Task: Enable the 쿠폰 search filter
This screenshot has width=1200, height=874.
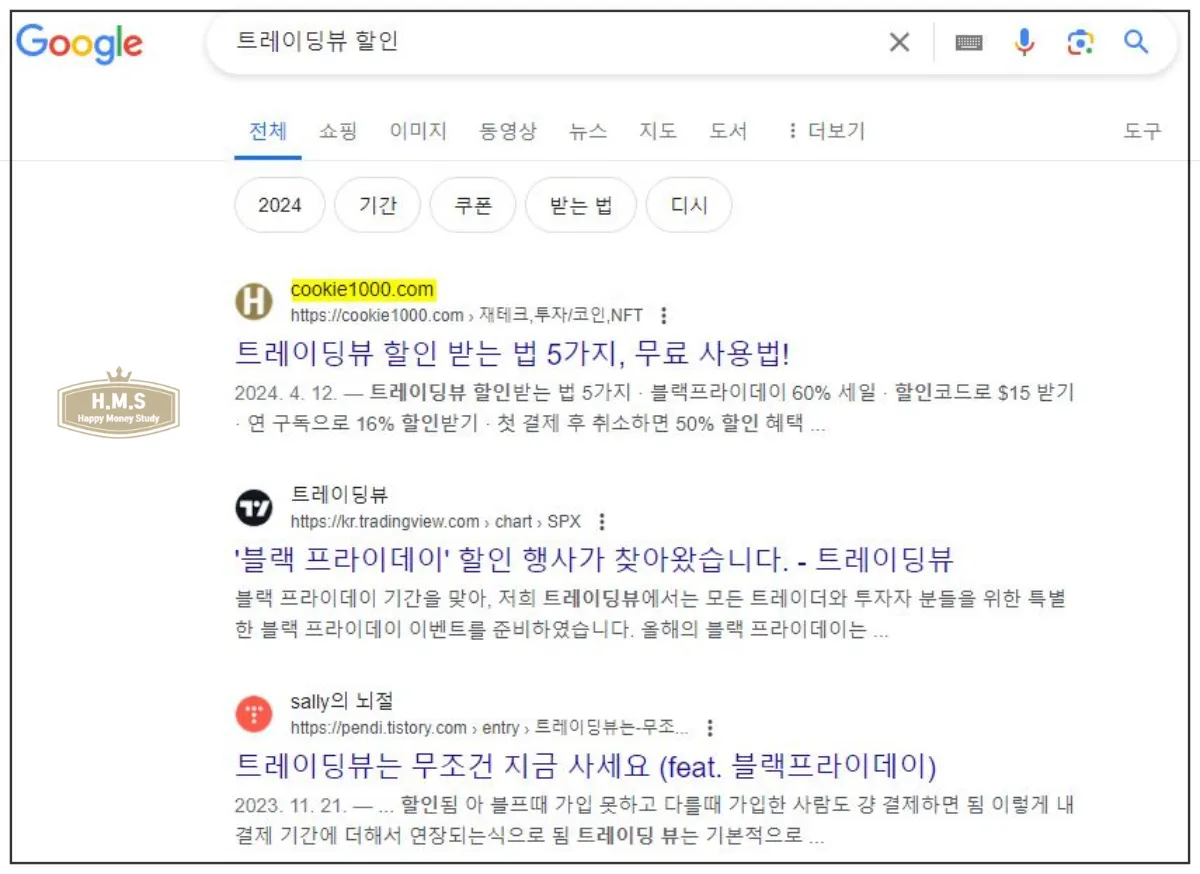Action: pos(472,204)
